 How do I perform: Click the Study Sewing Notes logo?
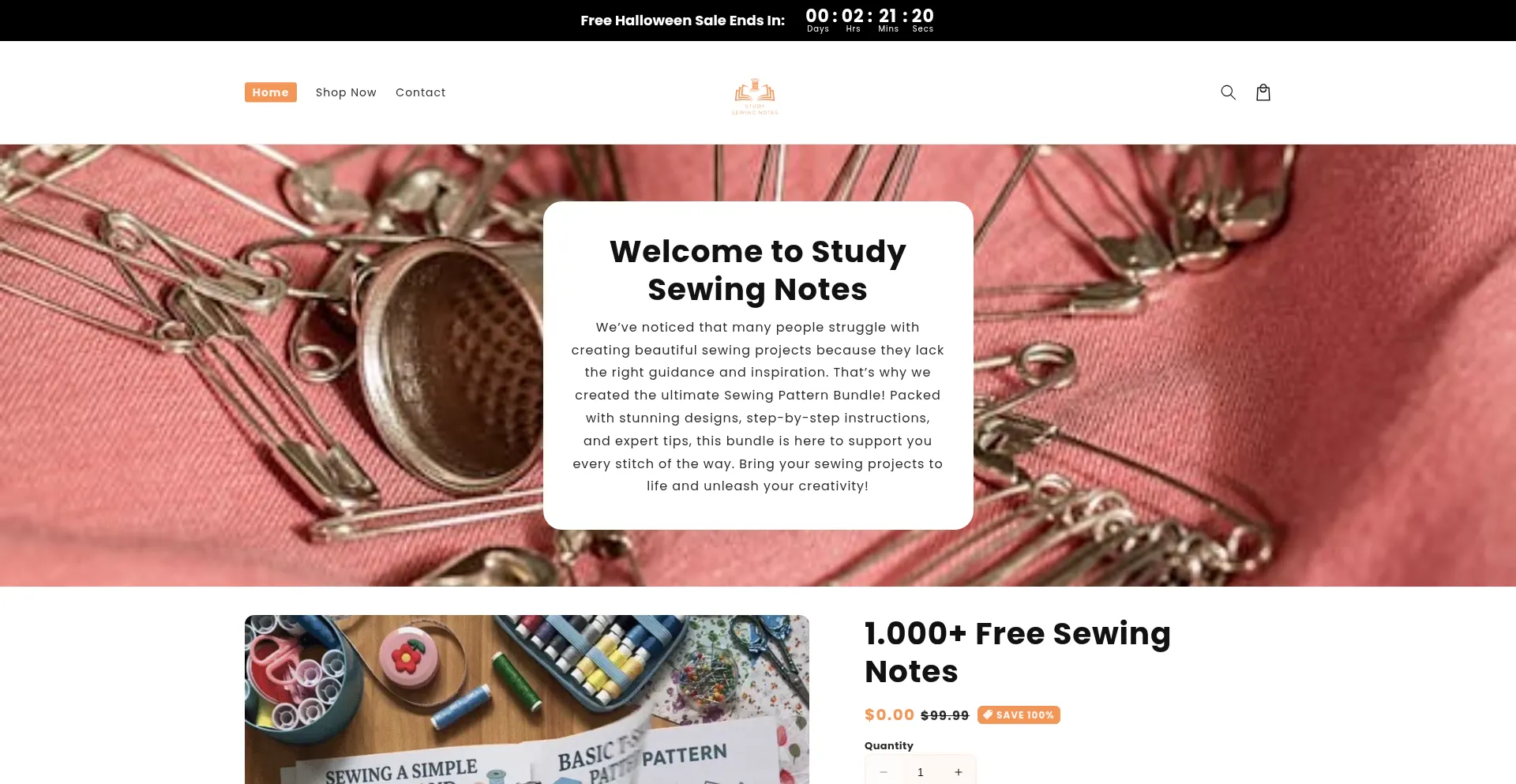pos(756,96)
